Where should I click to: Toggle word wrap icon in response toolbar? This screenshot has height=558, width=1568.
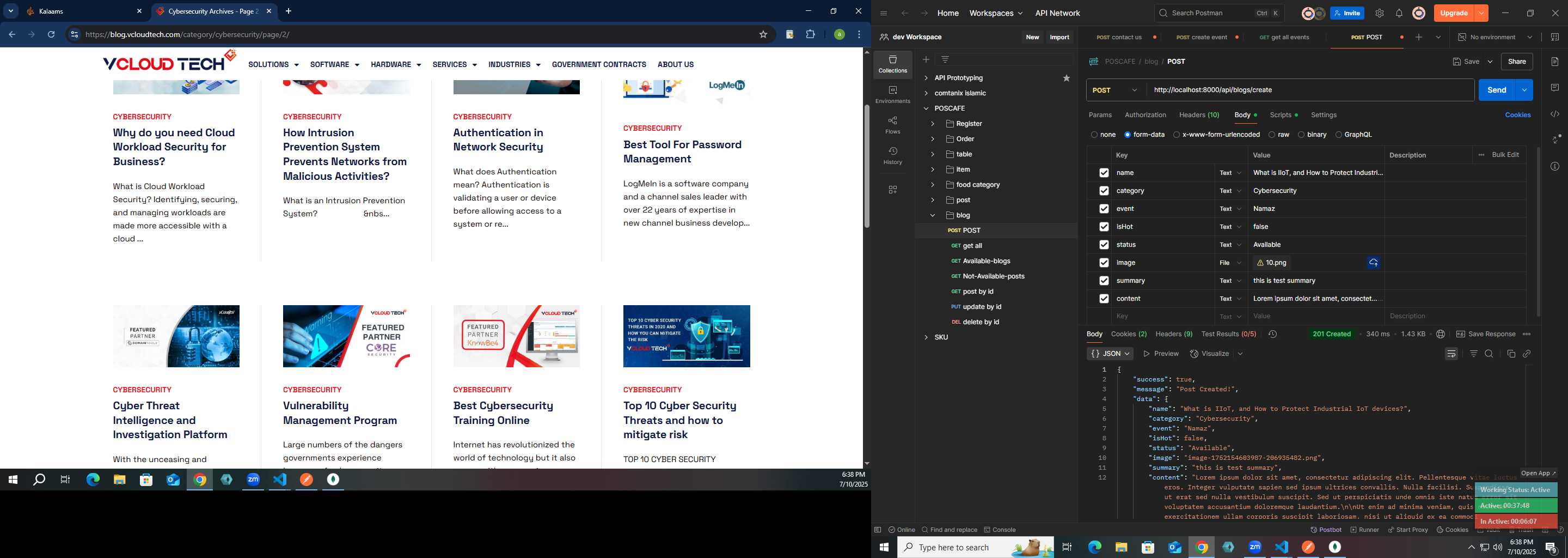(x=1451, y=353)
